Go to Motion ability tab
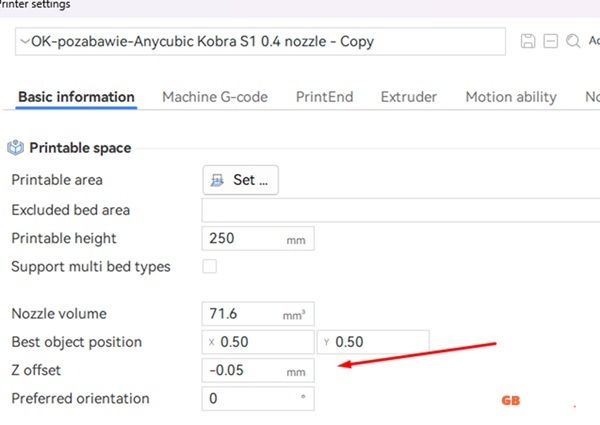The image size is (600, 425). [x=510, y=97]
